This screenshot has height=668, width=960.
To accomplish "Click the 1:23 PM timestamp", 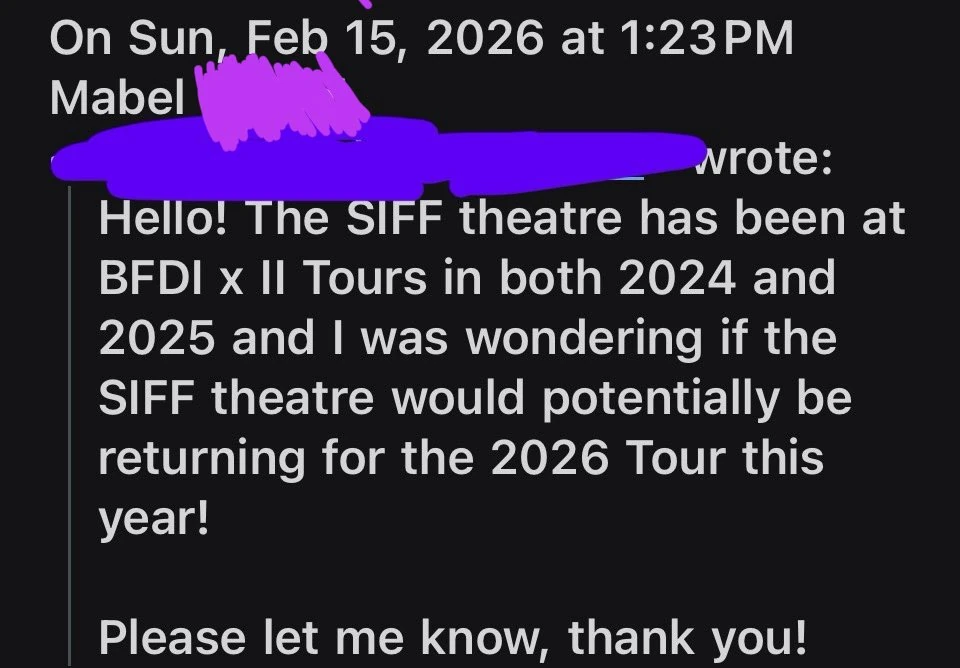I will (x=706, y=39).
